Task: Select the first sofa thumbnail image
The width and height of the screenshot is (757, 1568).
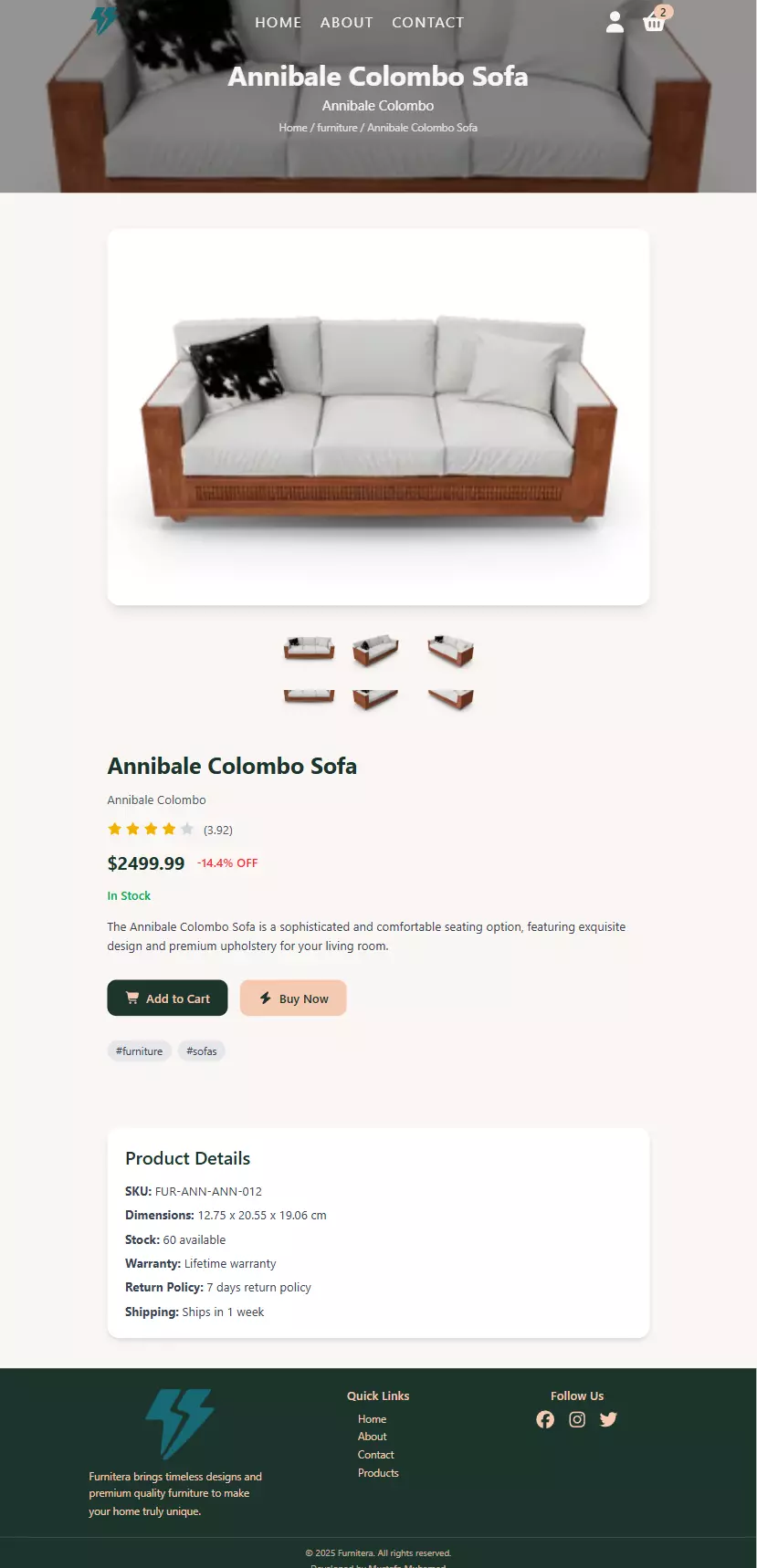Action: pyautogui.click(x=310, y=648)
